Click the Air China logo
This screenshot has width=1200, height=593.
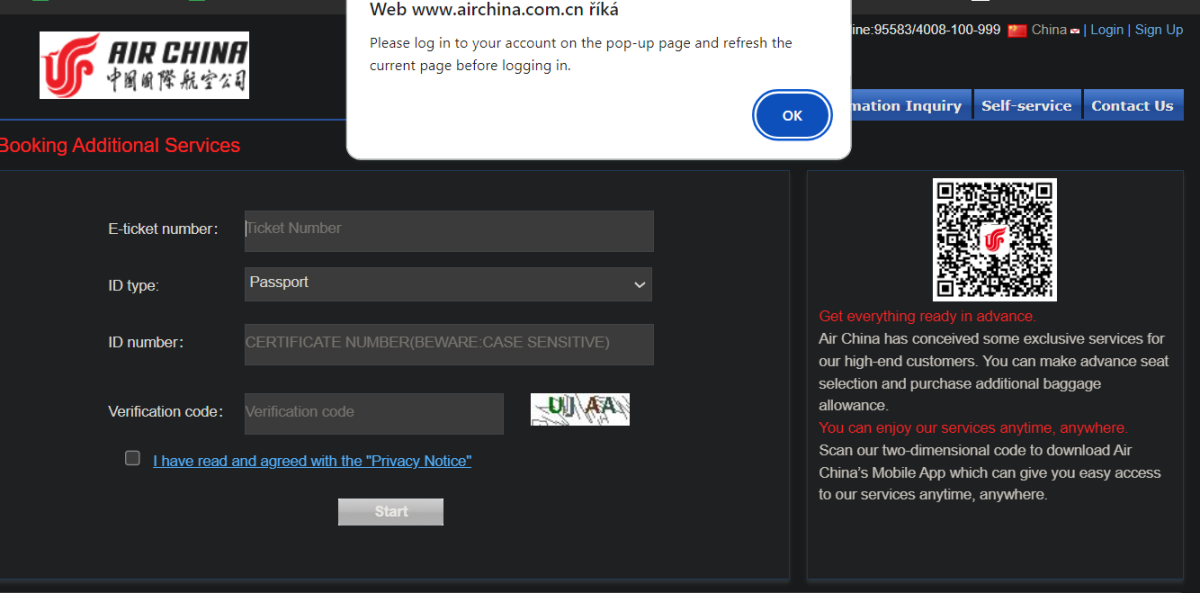pos(144,65)
